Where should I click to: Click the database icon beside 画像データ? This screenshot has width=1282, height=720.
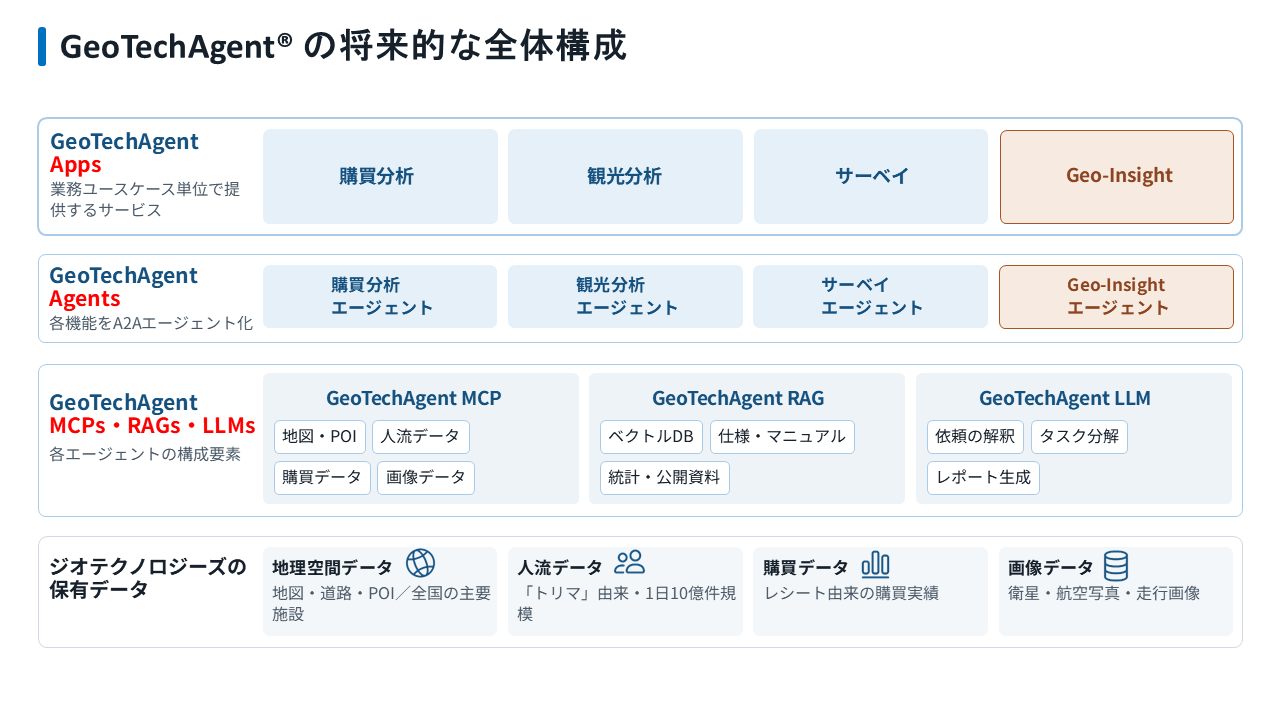[x=1116, y=566]
